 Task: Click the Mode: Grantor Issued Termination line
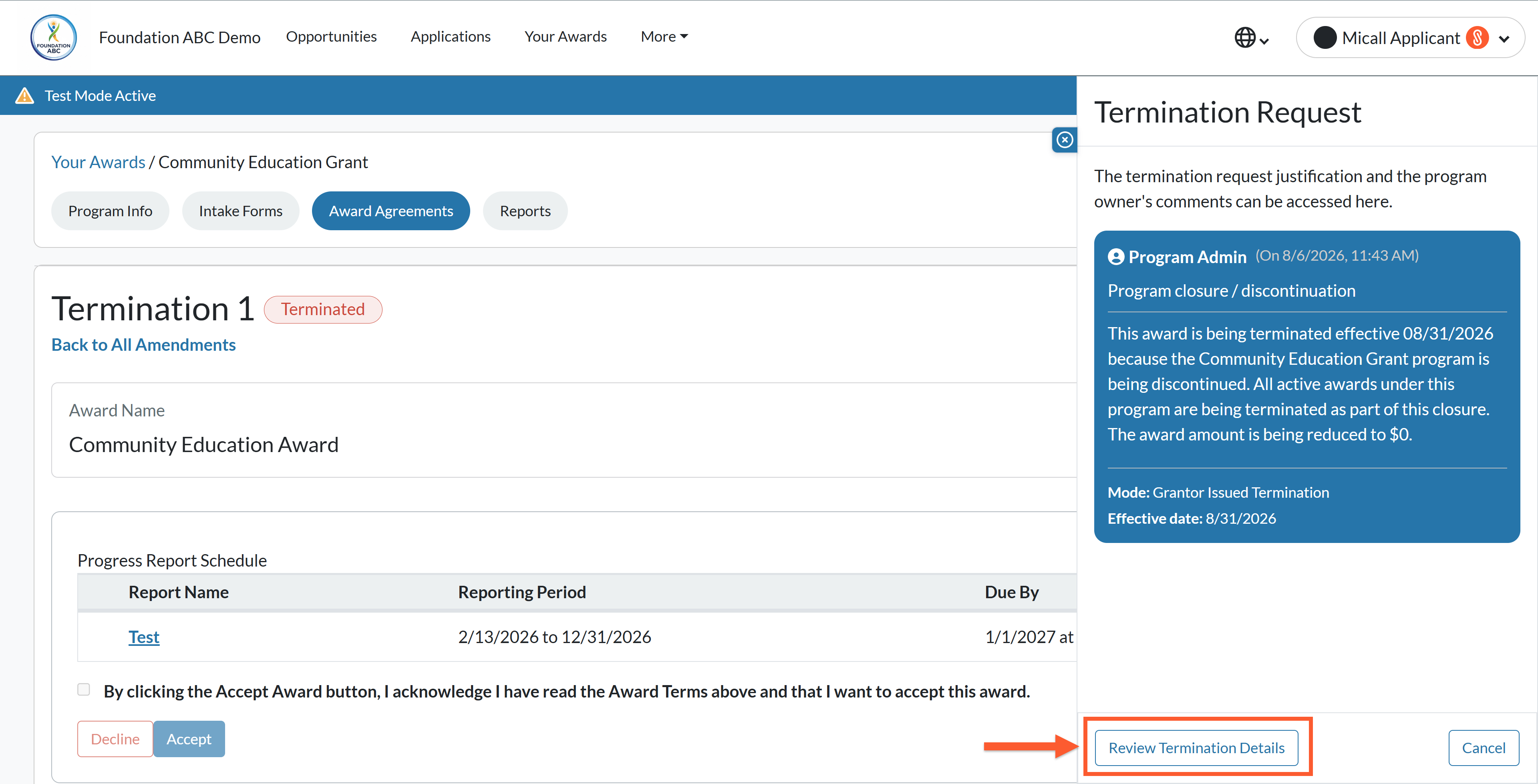1218,493
